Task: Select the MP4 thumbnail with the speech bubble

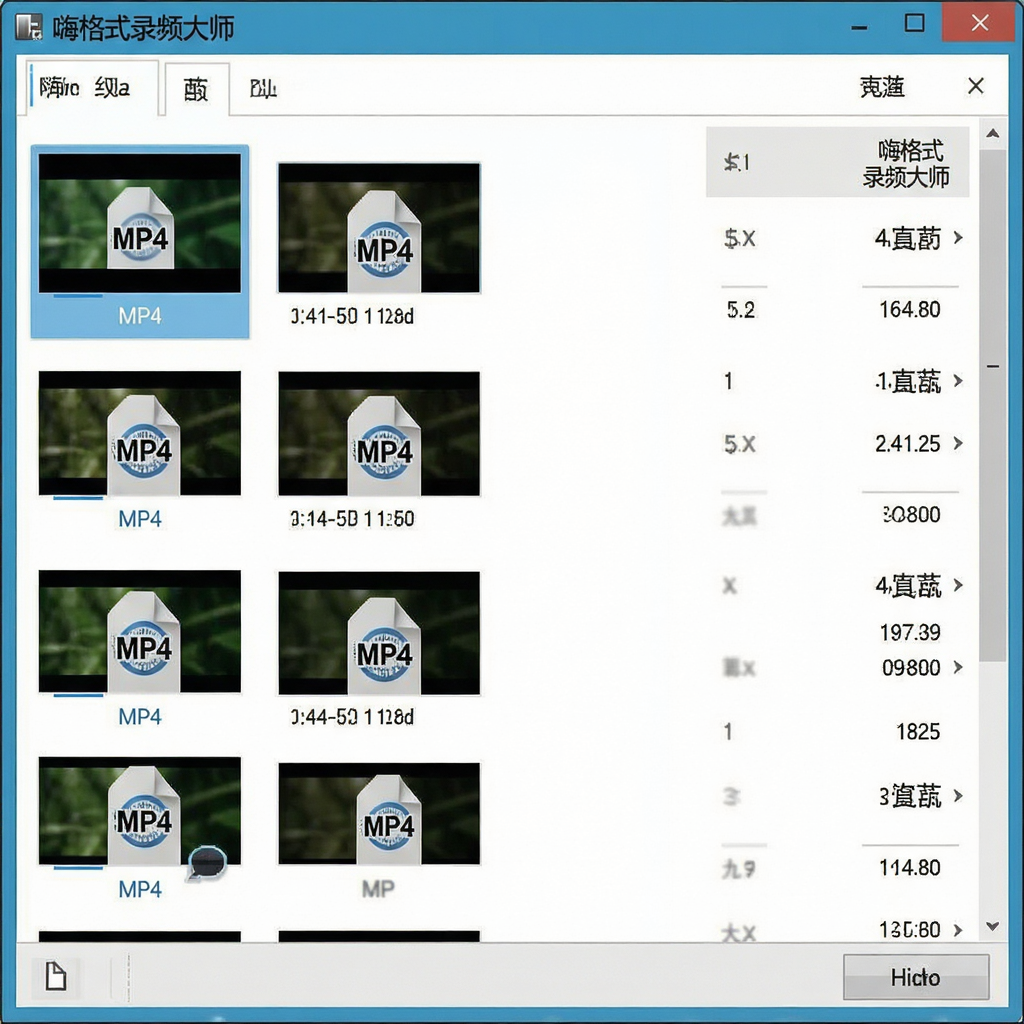Action: pos(140,811)
